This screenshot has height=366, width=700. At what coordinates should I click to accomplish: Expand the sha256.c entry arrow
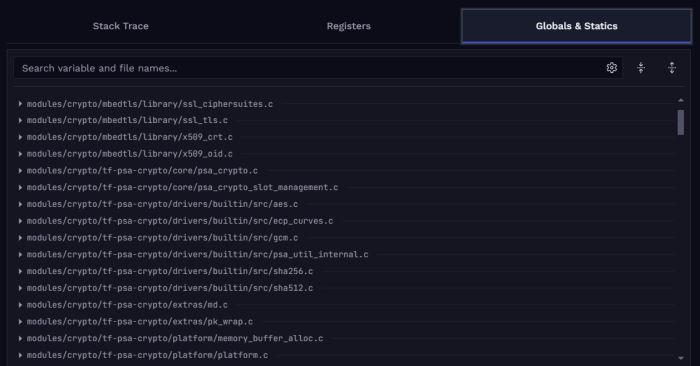coord(20,271)
